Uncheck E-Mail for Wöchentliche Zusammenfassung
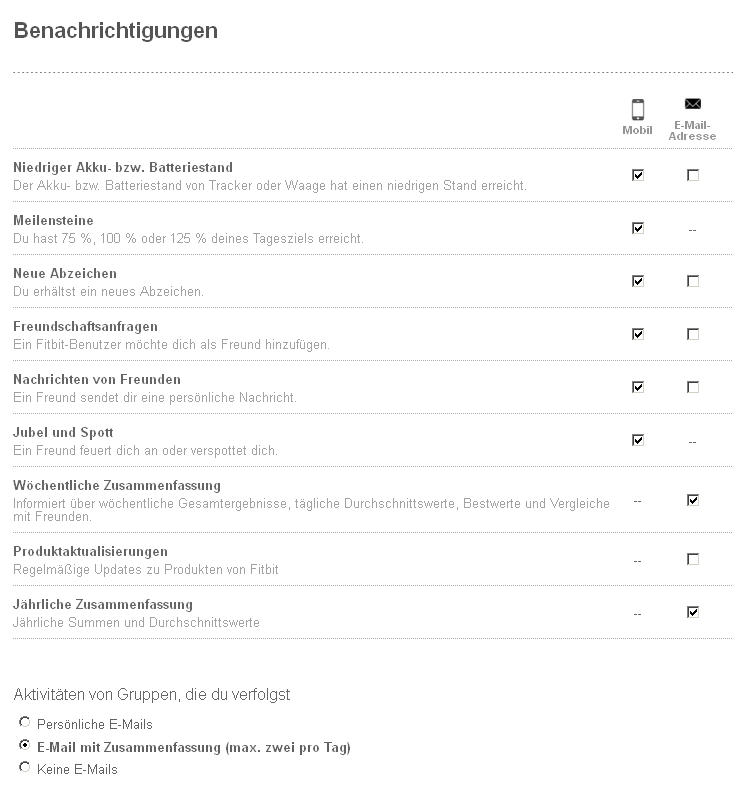The width and height of the screenshot is (745, 786). click(x=693, y=500)
